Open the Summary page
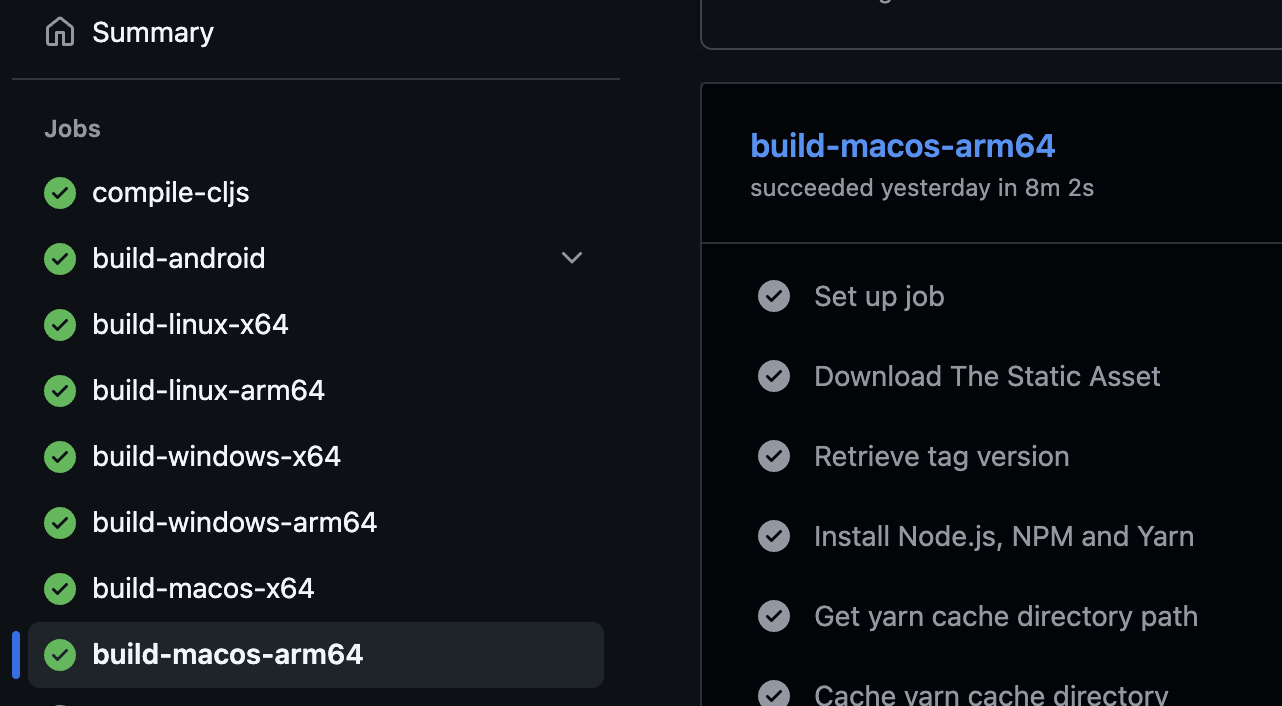 tap(153, 32)
